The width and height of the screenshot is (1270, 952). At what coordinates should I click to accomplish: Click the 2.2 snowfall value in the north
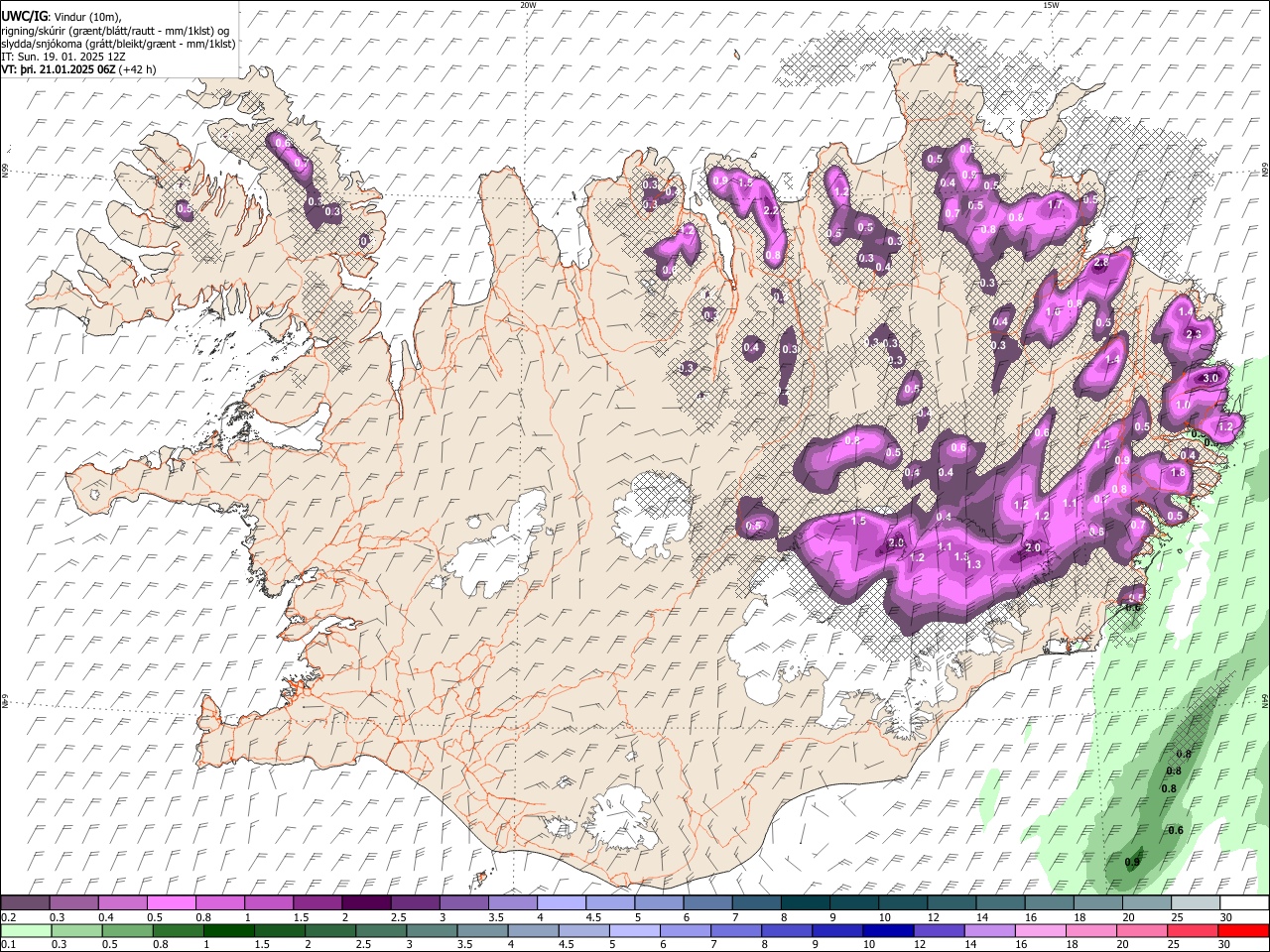(771, 210)
